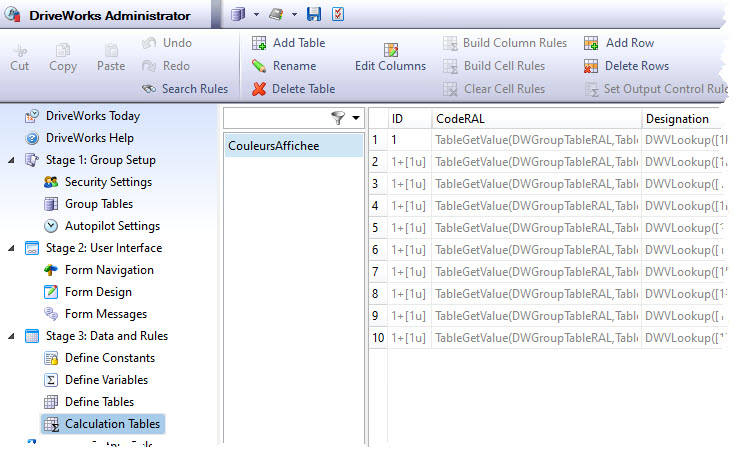Click Designation cell in row 10
The height and width of the screenshot is (452, 734).
click(x=684, y=338)
